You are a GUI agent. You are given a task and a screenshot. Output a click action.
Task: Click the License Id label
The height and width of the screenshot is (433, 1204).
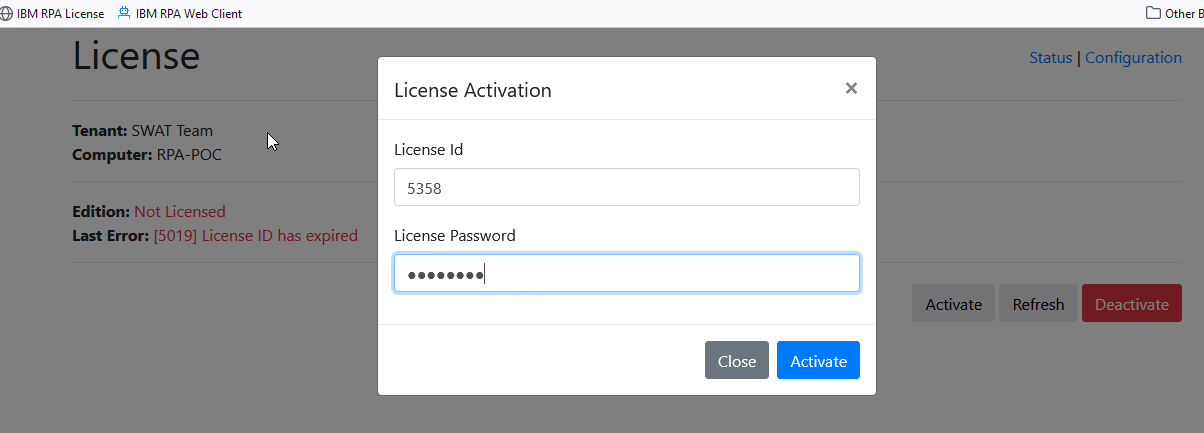pos(429,150)
